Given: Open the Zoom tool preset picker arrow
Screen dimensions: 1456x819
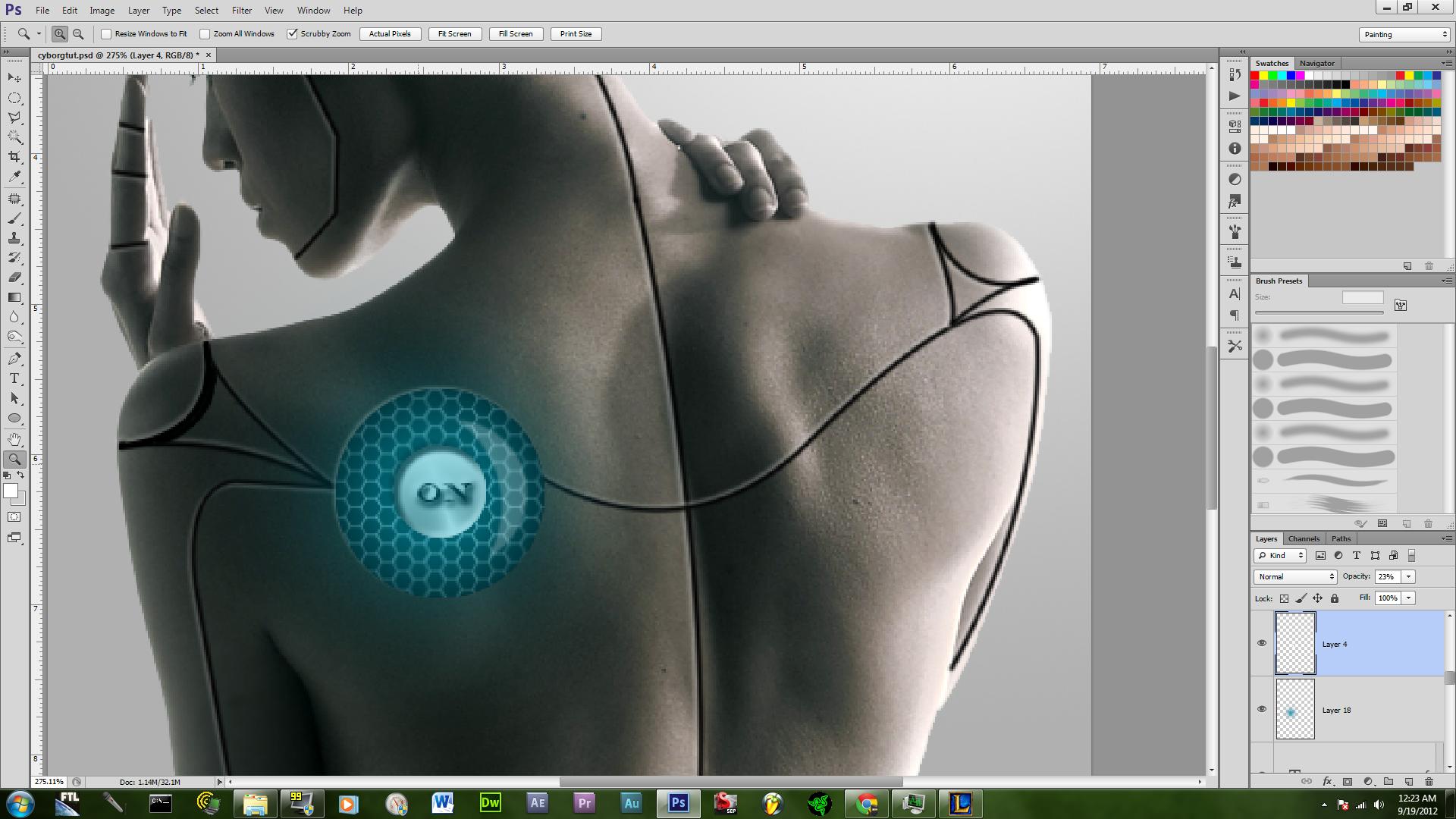Looking at the screenshot, I should point(39,34).
